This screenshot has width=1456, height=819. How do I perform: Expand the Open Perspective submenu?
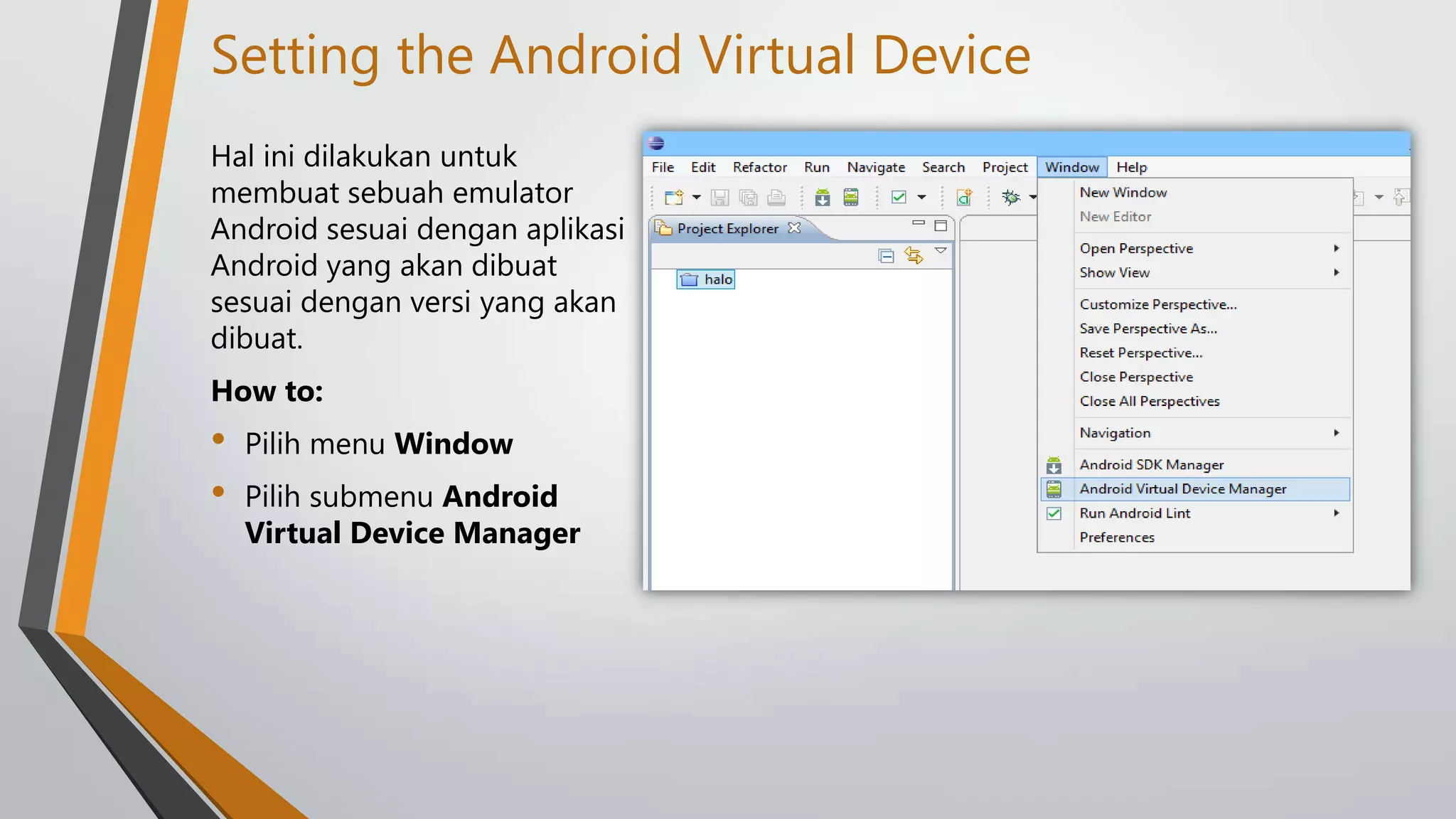pyautogui.click(x=1195, y=248)
